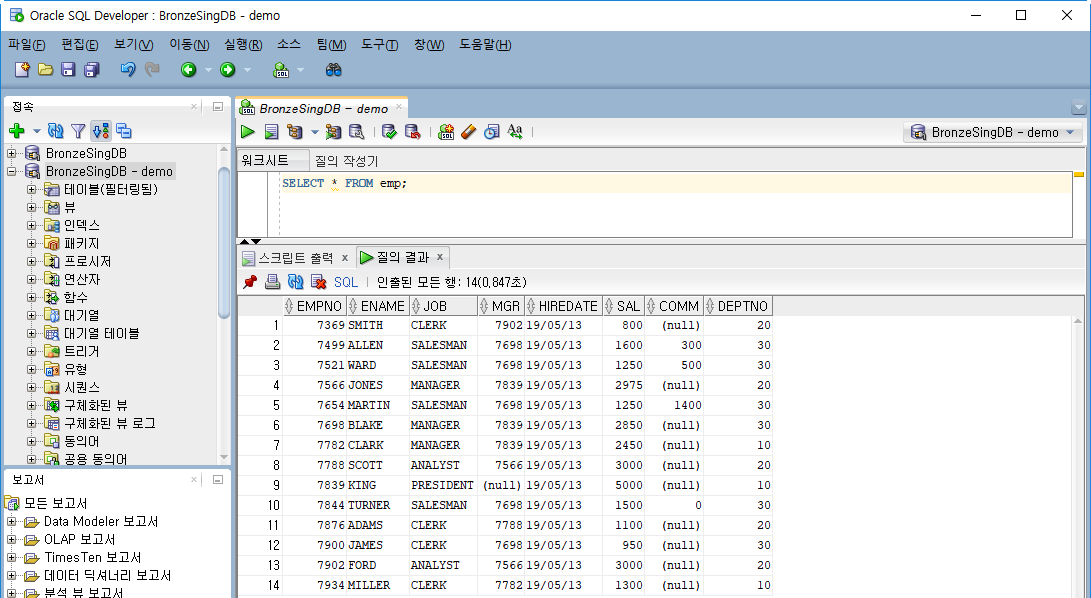This screenshot has height=598, width=1091.
Task: Sort by the EMPNO column header
Action: pyautogui.click(x=314, y=306)
